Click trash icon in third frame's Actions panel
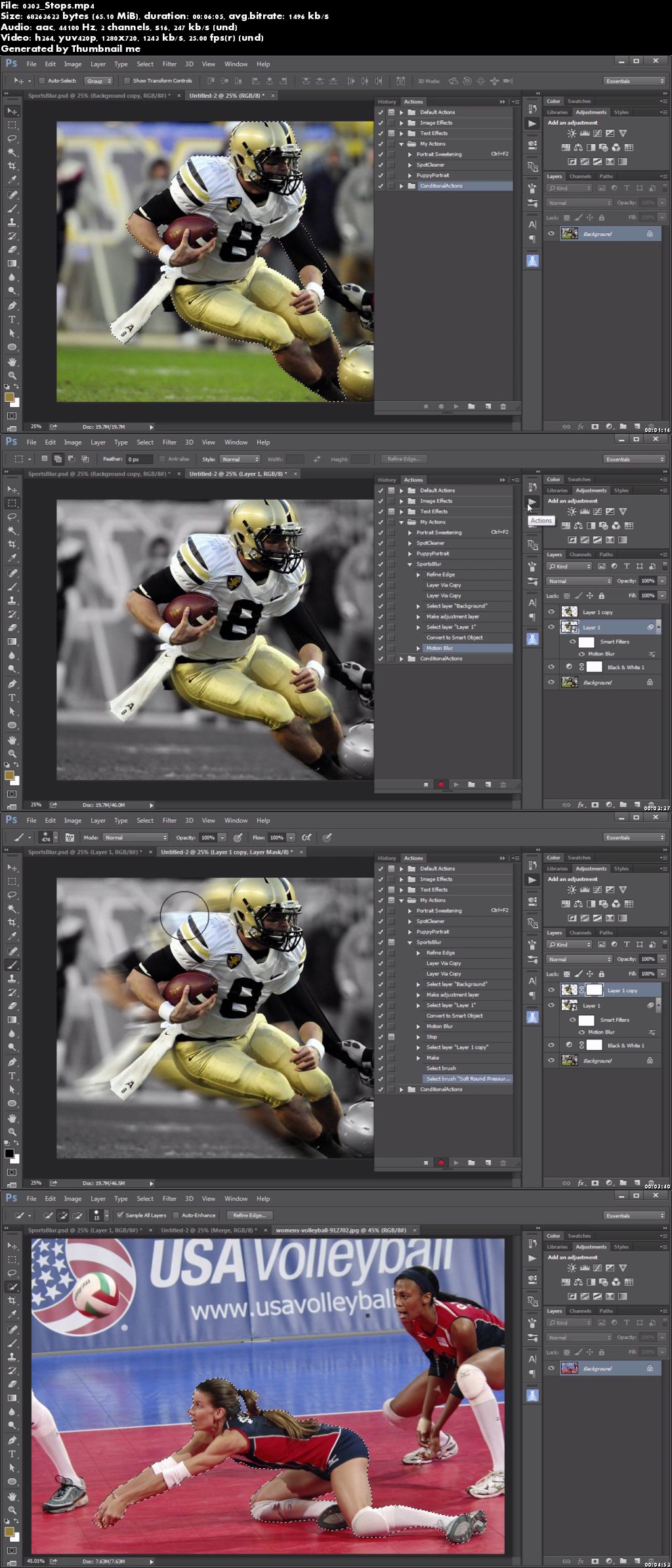 [x=503, y=1163]
